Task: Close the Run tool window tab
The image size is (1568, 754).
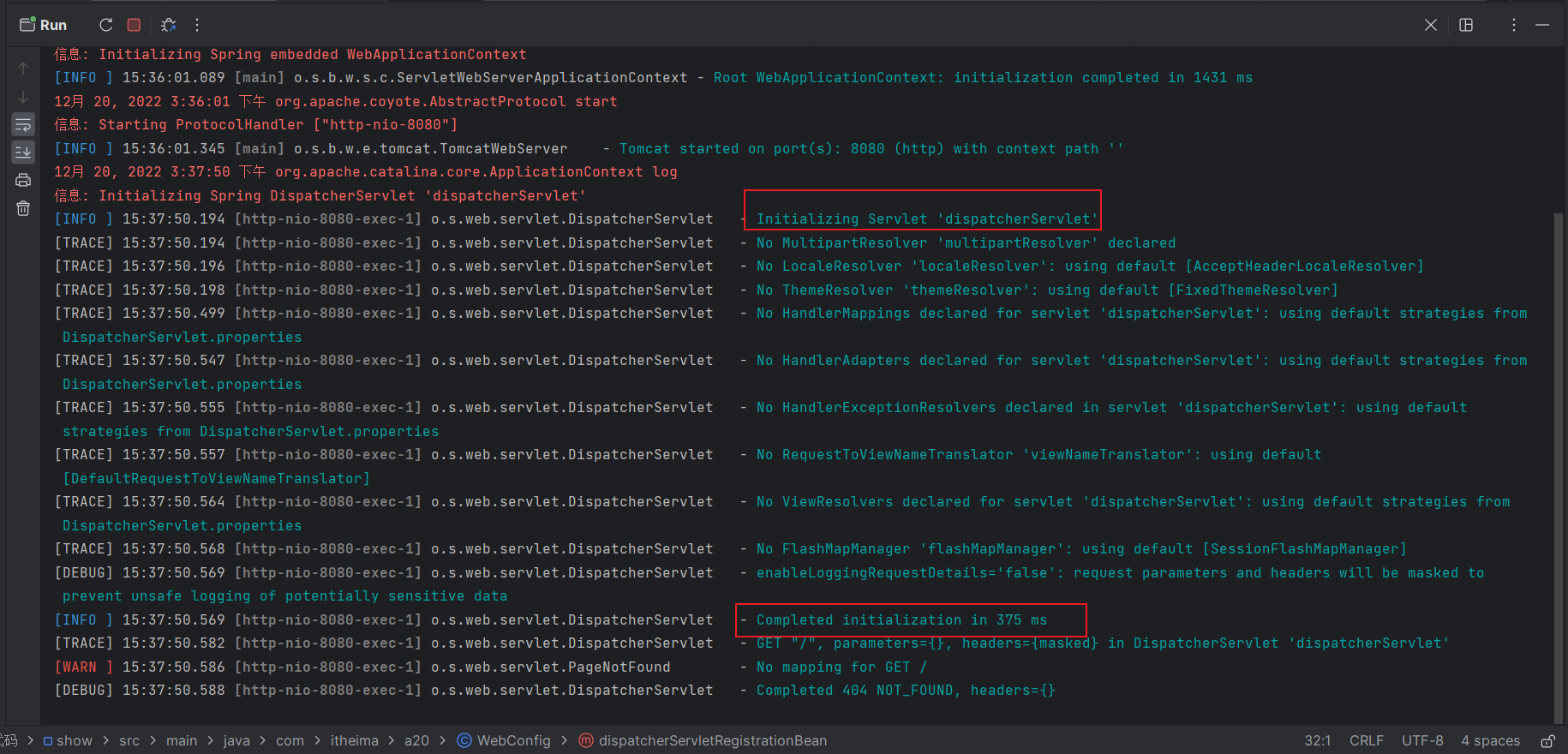Action: click(1431, 25)
